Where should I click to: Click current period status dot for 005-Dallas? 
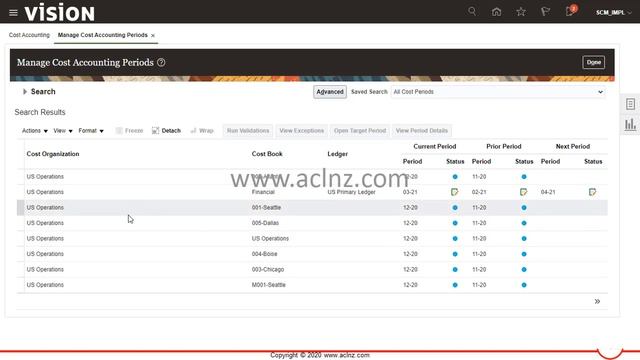(455, 223)
